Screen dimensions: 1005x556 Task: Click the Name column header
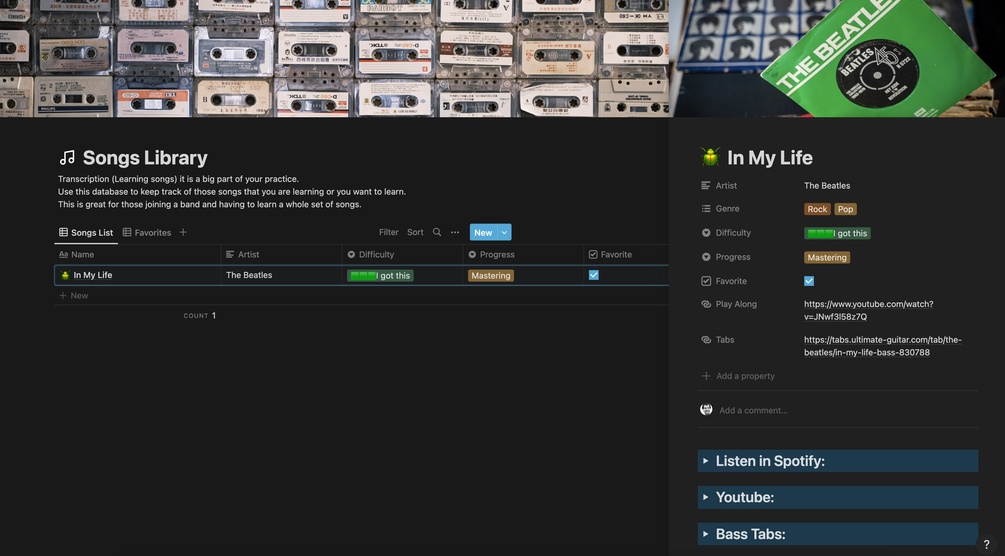pyautogui.click(x=137, y=255)
